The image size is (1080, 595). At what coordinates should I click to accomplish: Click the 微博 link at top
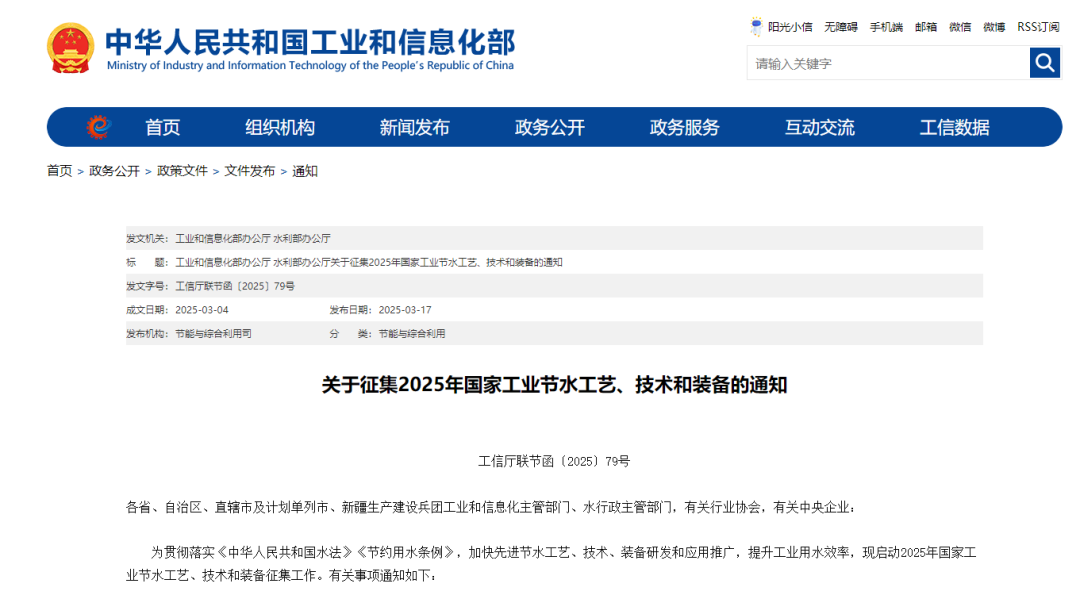click(x=994, y=27)
